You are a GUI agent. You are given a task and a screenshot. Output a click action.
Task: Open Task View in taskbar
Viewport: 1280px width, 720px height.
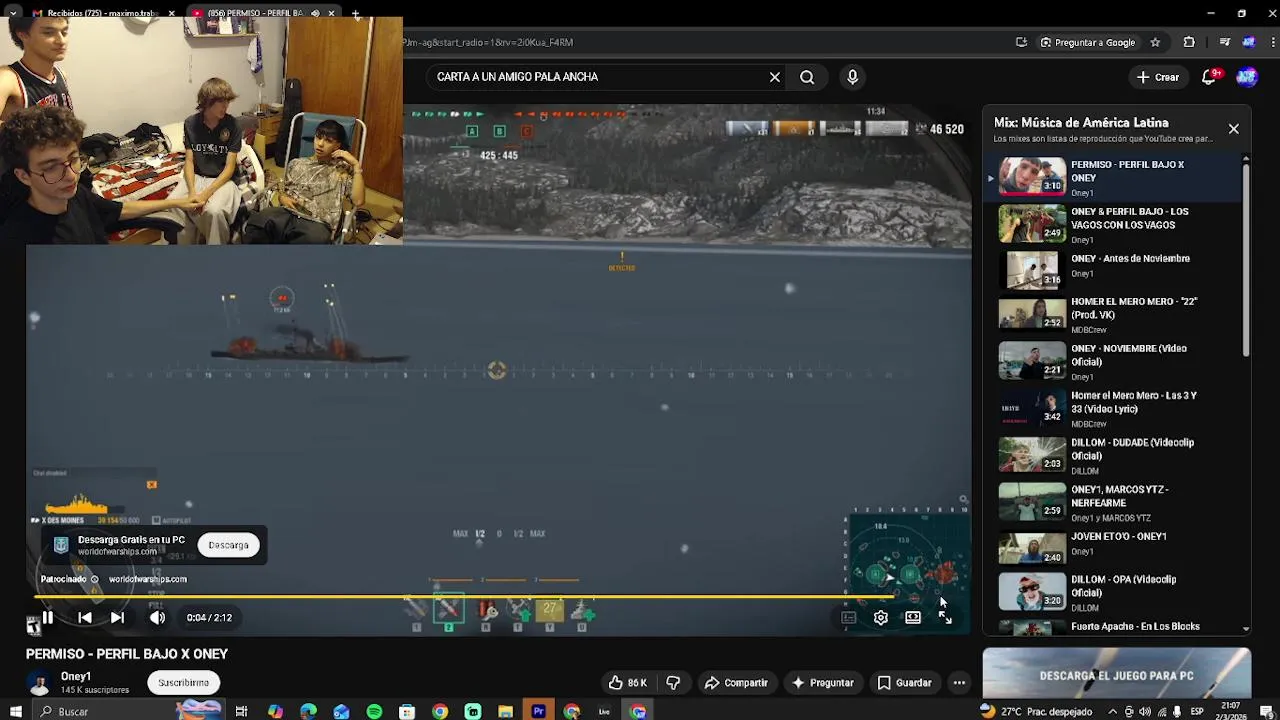point(241,711)
